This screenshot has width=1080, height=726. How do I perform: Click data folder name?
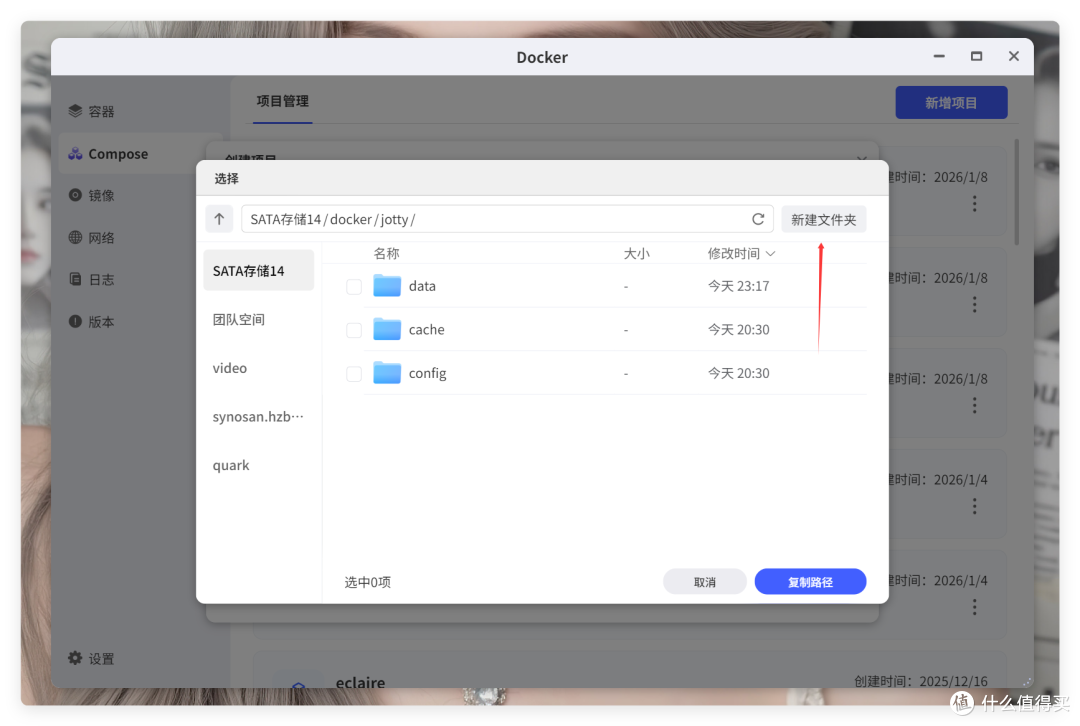tap(422, 286)
